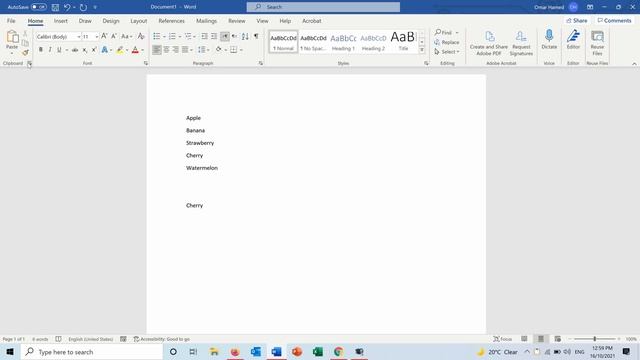640x360 pixels.
Task: Click the text highlight color button
Action: coord(120,50)
